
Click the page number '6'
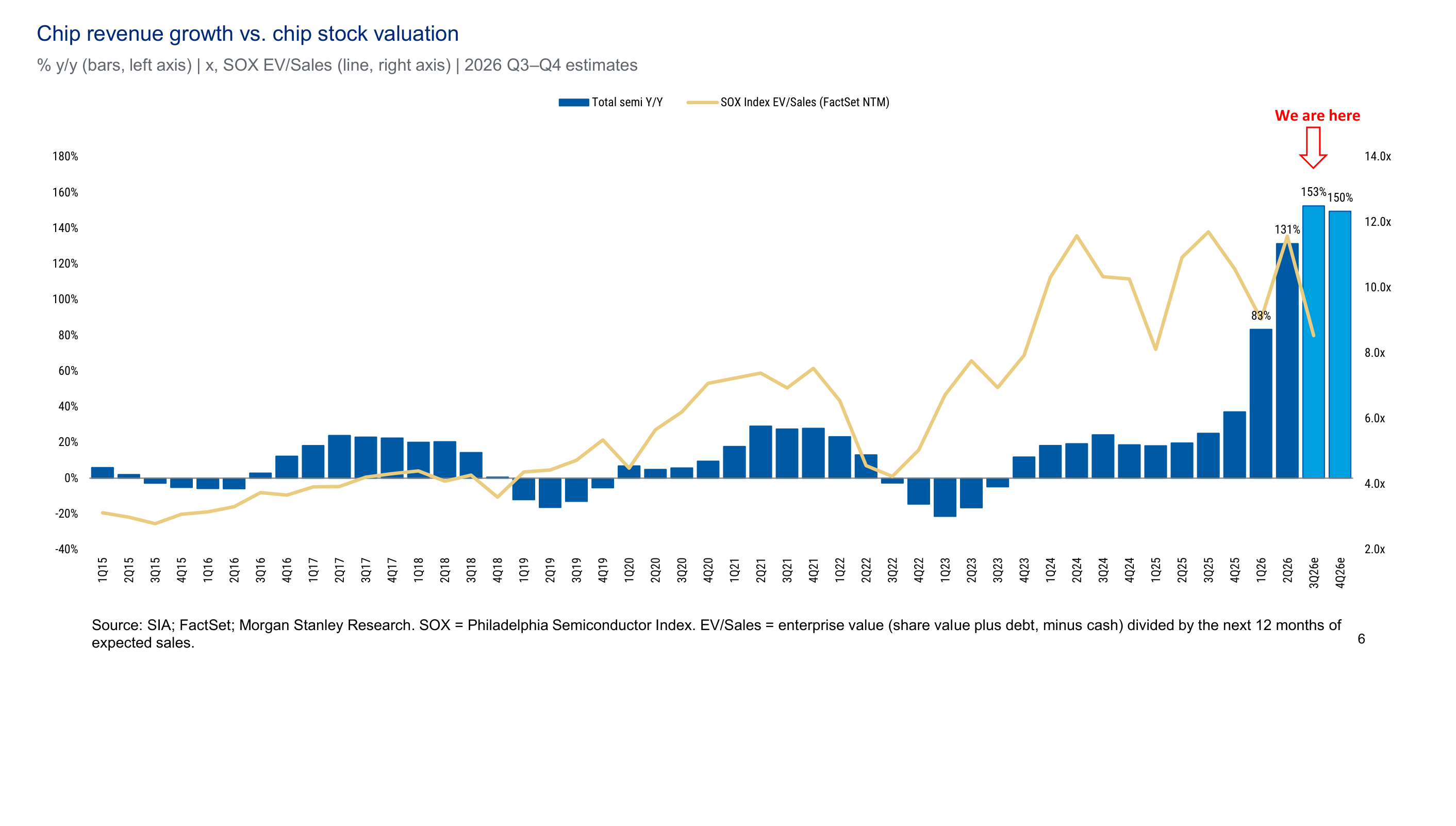[1361, 639]
